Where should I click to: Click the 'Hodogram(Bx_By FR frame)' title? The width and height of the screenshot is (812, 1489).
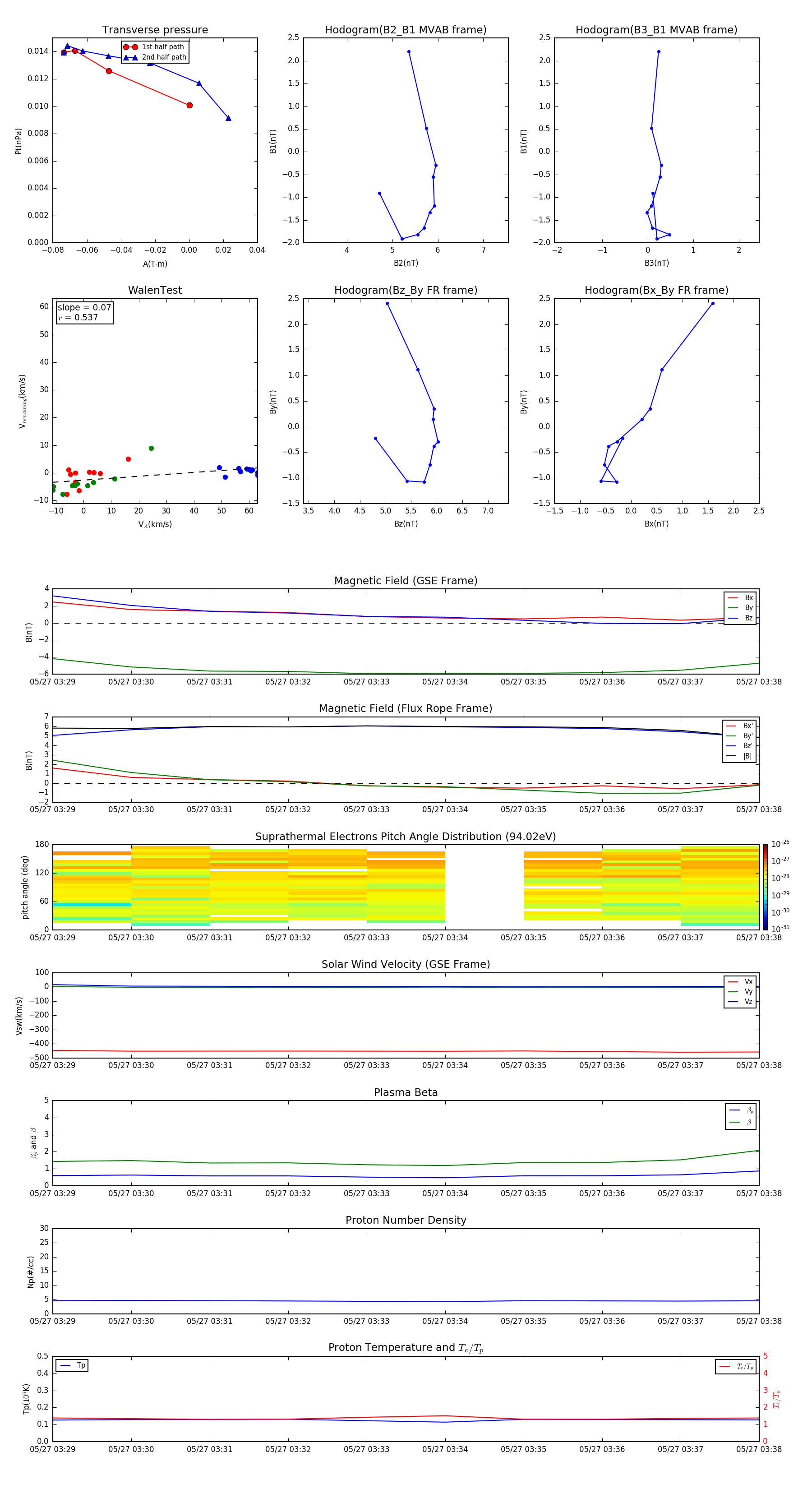[656, 290]
